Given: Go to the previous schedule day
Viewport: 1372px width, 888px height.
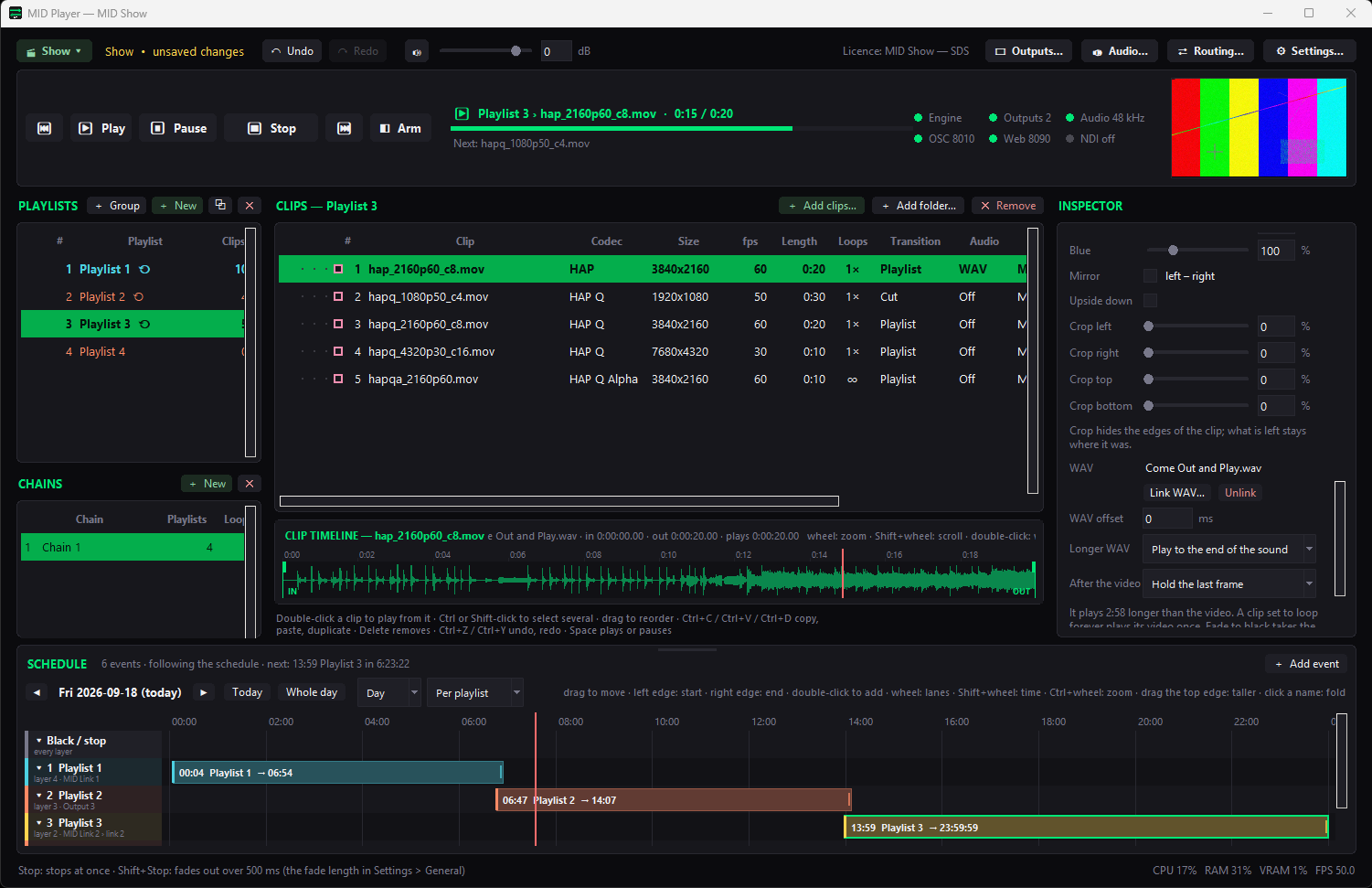Looking at the screenshot, I should pos(37,692).
